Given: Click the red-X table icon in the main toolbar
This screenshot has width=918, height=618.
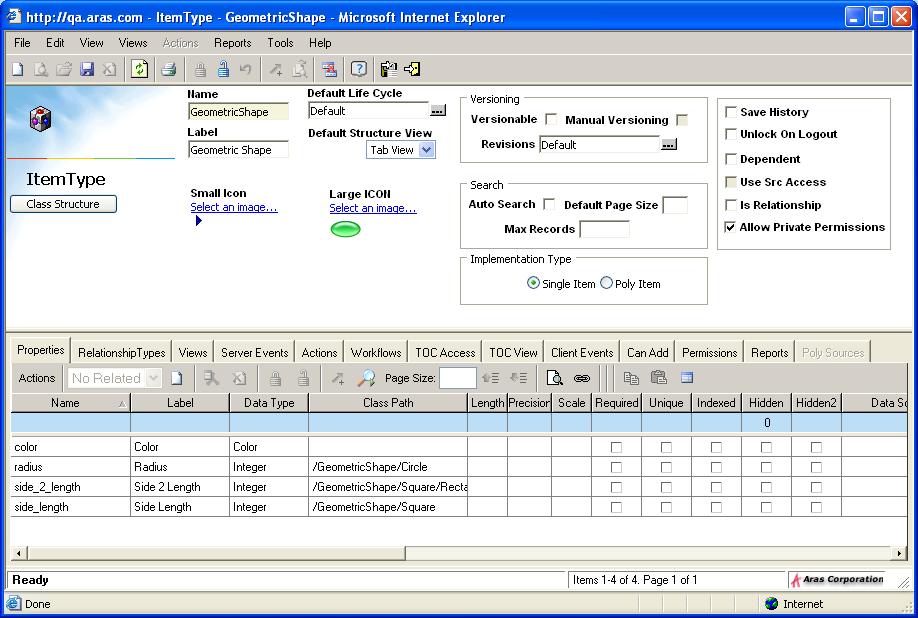Looking at the screenshot, I should (329, 70).
